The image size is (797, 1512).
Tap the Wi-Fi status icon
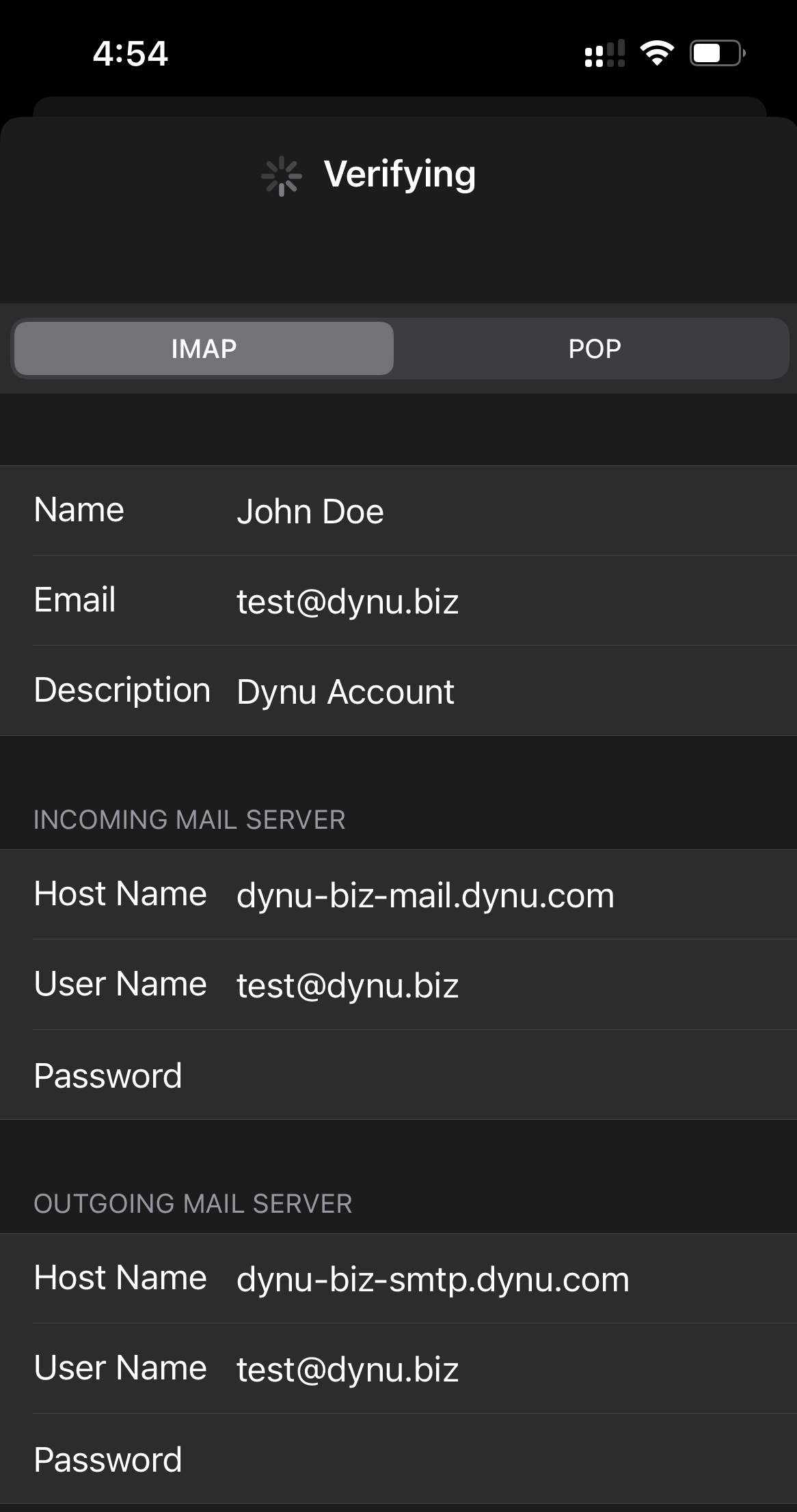click(x=657, y=53)
